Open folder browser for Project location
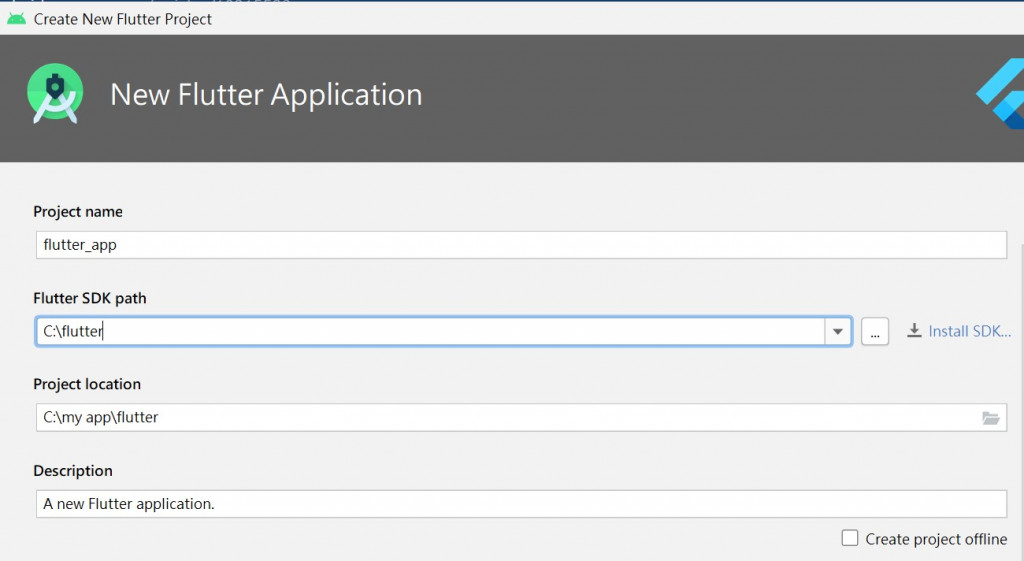Viewport: 1024px width, 561px height. click(x=991, y=418)
